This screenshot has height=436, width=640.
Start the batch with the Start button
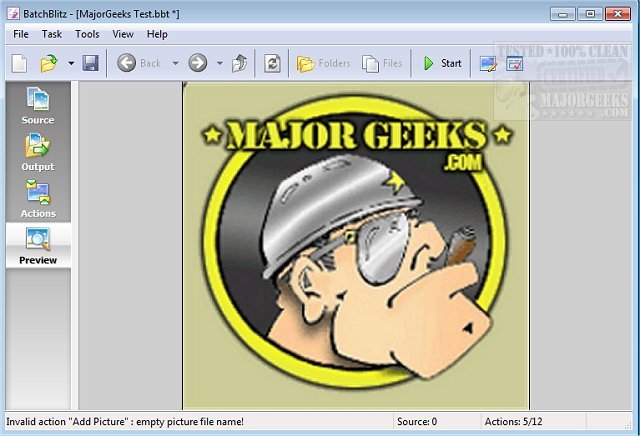point(442,63)
